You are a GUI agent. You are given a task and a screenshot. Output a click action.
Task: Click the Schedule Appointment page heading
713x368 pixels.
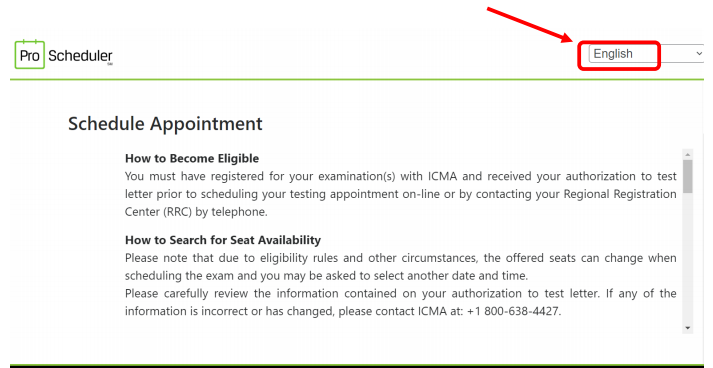point(166,124)
